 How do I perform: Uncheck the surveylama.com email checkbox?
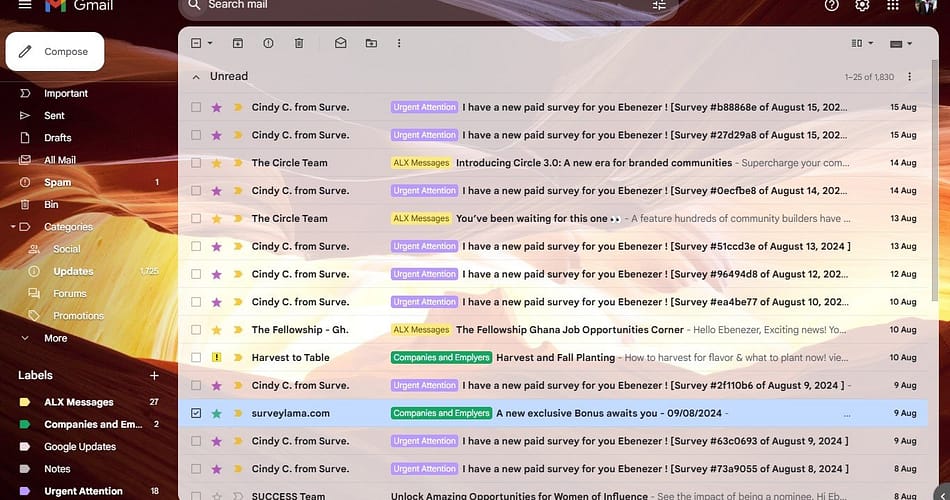[x=196, y=413]
